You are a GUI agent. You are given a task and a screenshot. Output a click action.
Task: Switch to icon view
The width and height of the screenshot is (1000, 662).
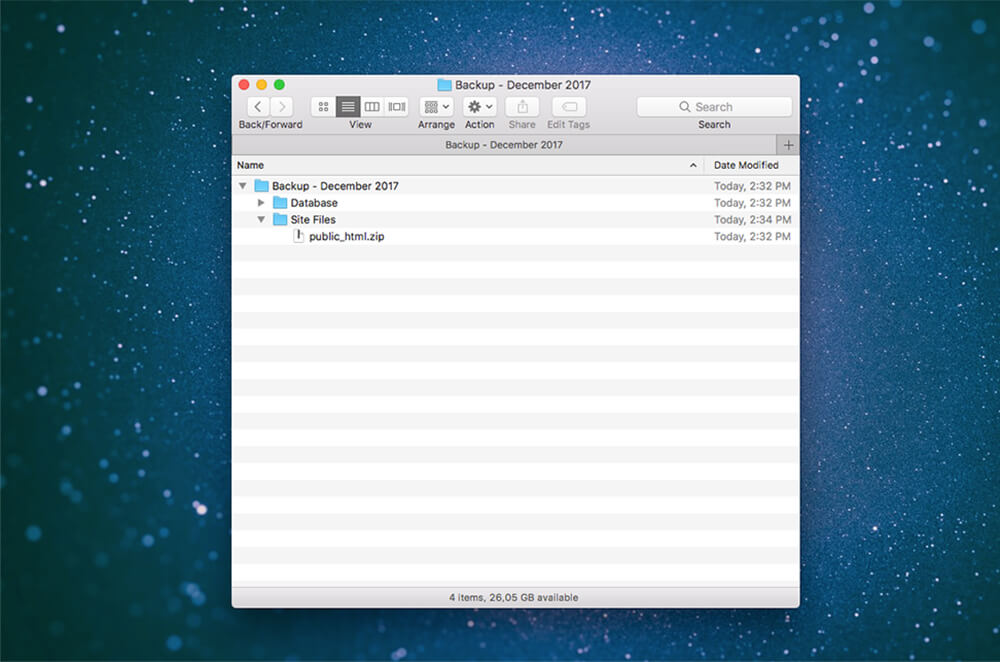click(323, 107)
